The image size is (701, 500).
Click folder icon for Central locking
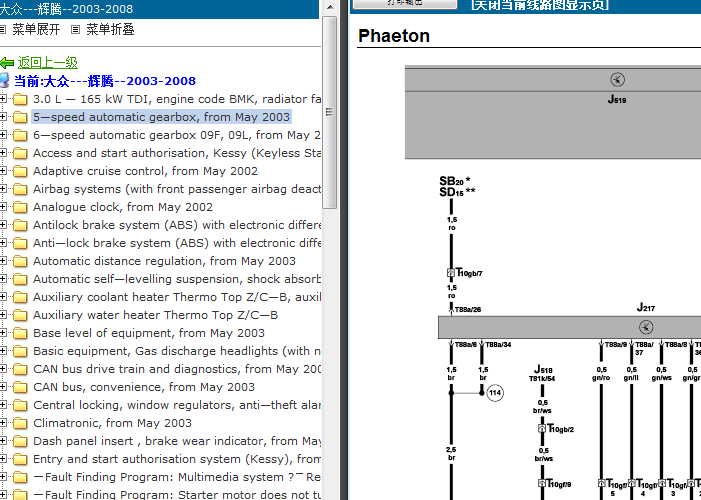(x=20, y=405)
